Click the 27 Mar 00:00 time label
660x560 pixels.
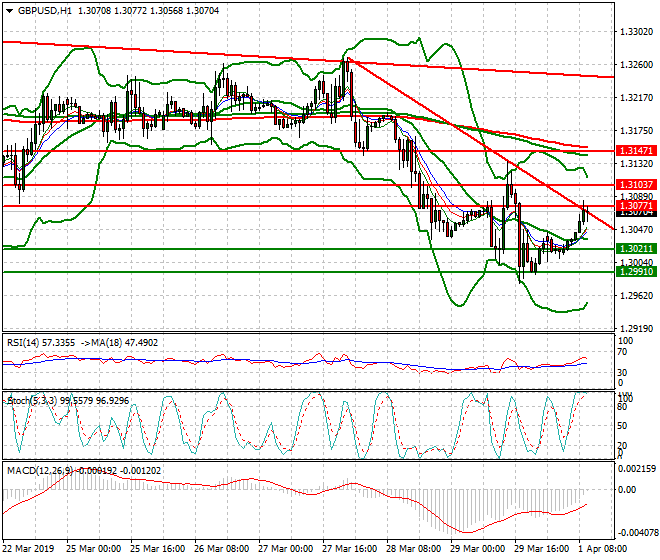tap(285, 549)
